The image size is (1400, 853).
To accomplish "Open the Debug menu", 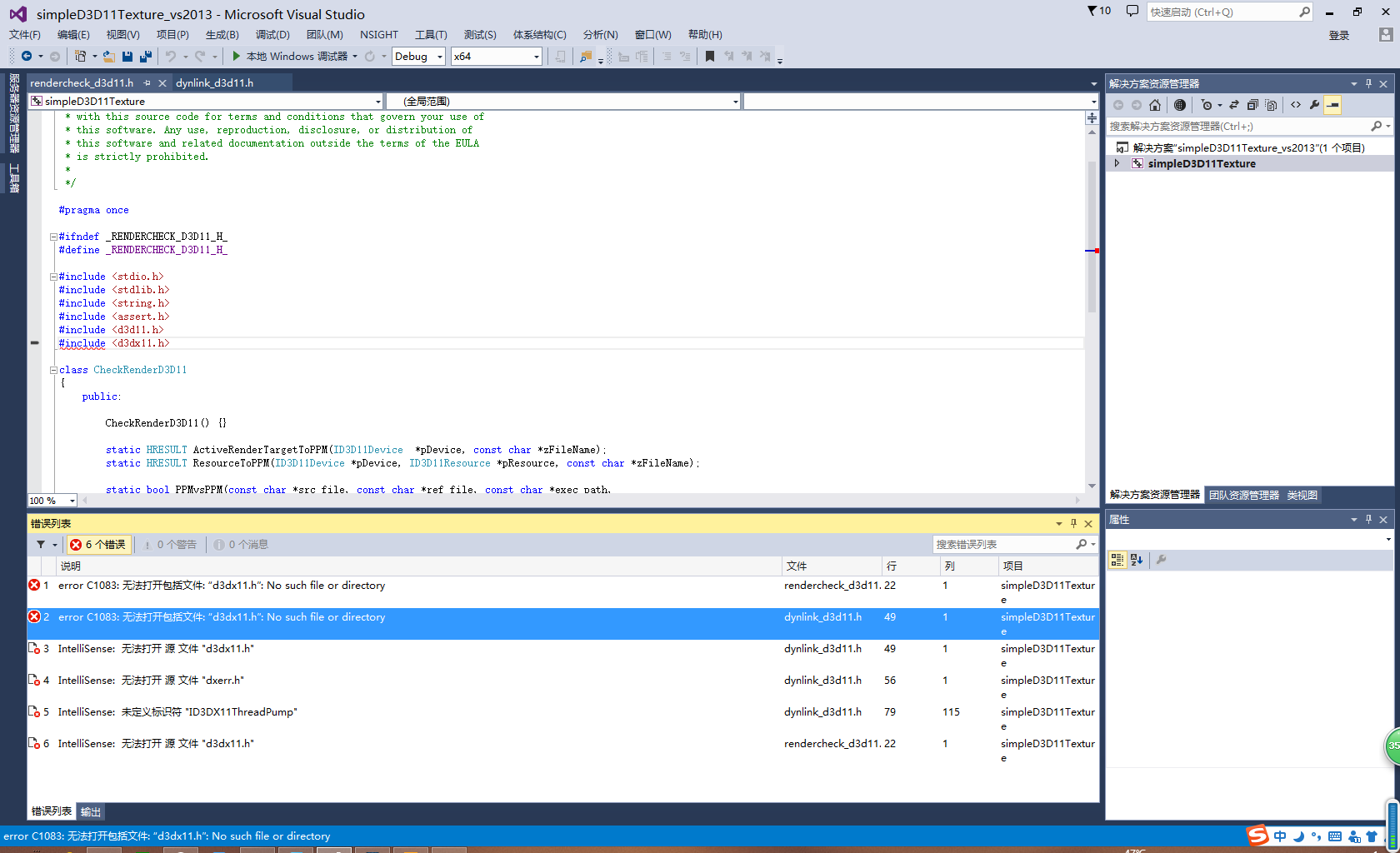I will (x=272, y=35).
